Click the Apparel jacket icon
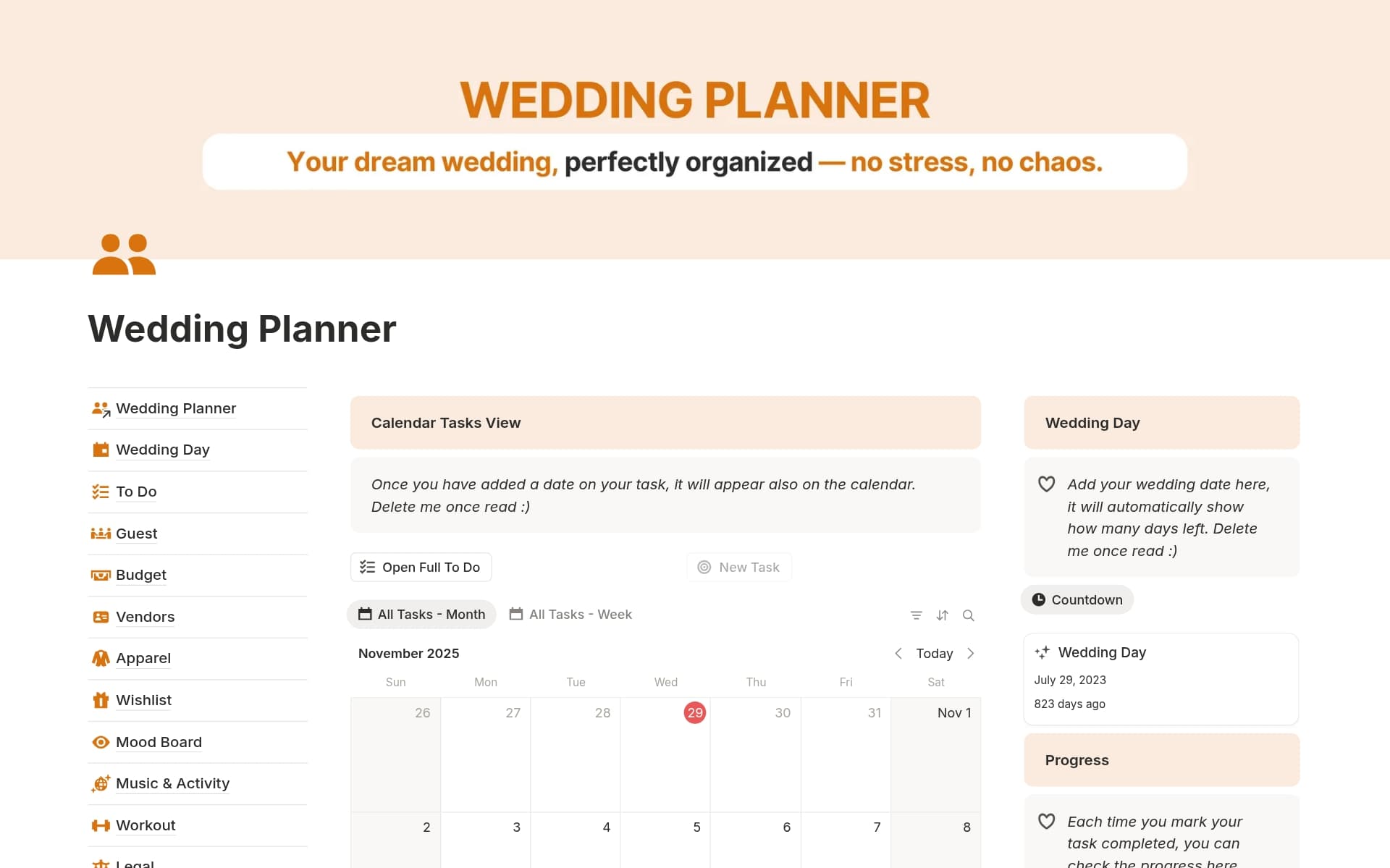This screenshot has height=868, width=1390. coord(101,658)
